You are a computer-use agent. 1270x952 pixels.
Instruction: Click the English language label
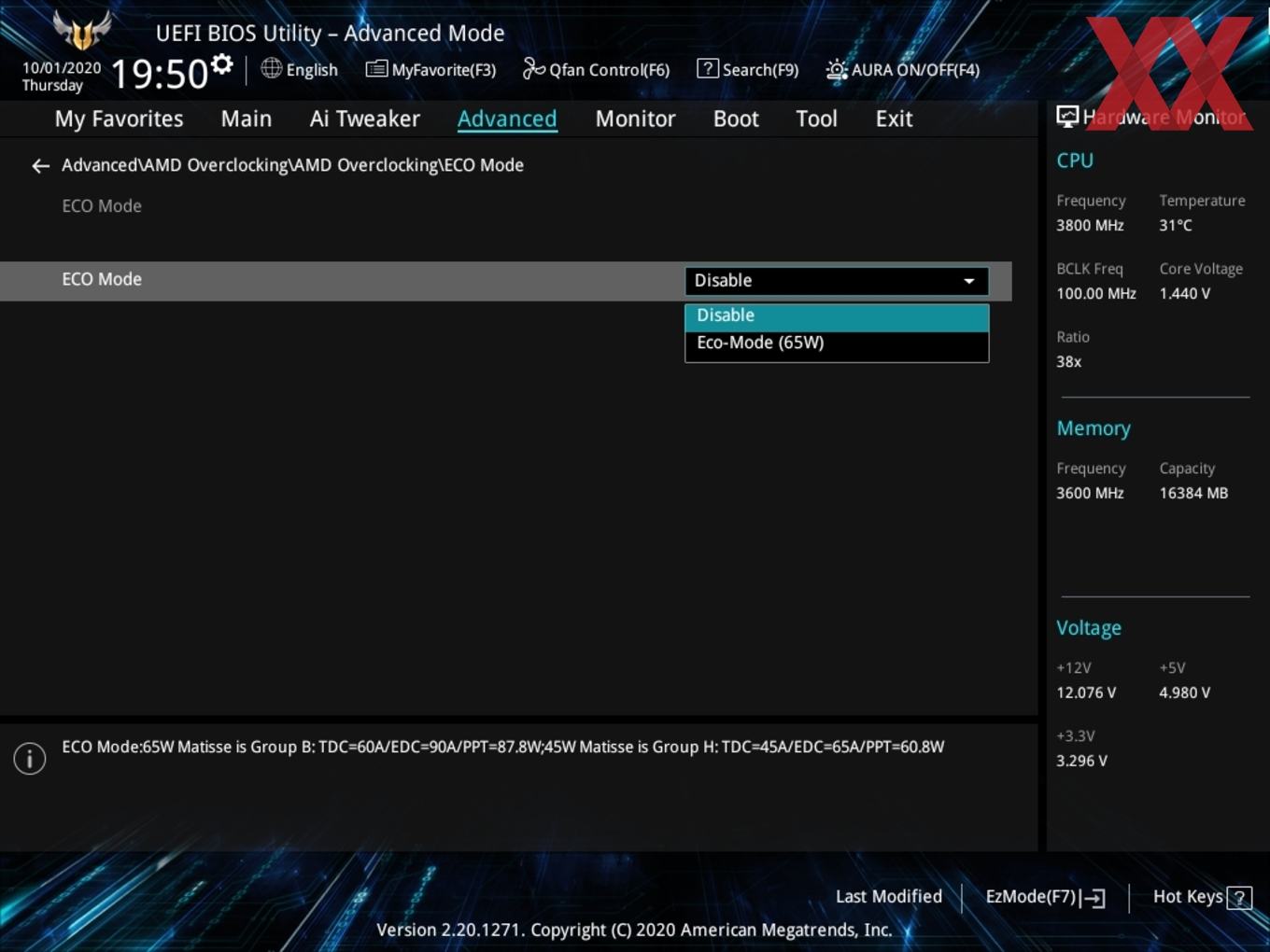(312, 70)
